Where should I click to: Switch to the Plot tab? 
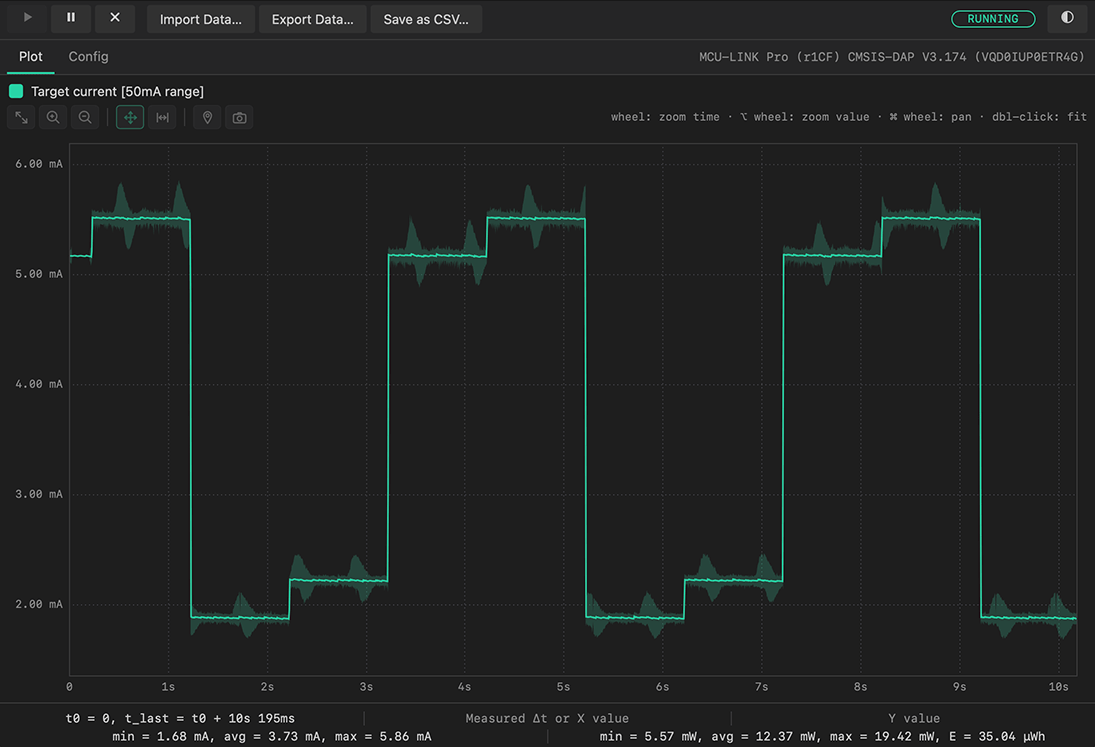(30, 57)
